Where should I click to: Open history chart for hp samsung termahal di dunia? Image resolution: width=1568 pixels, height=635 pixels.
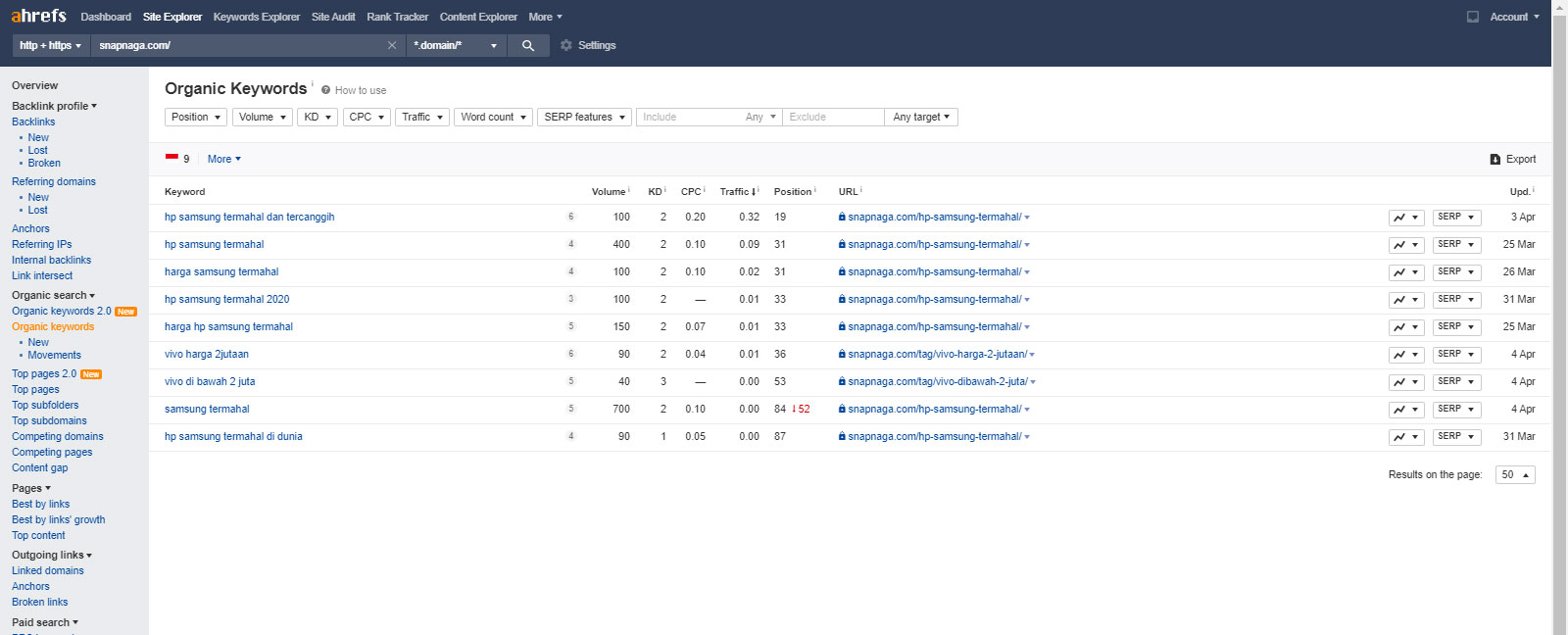point(1406,437)
